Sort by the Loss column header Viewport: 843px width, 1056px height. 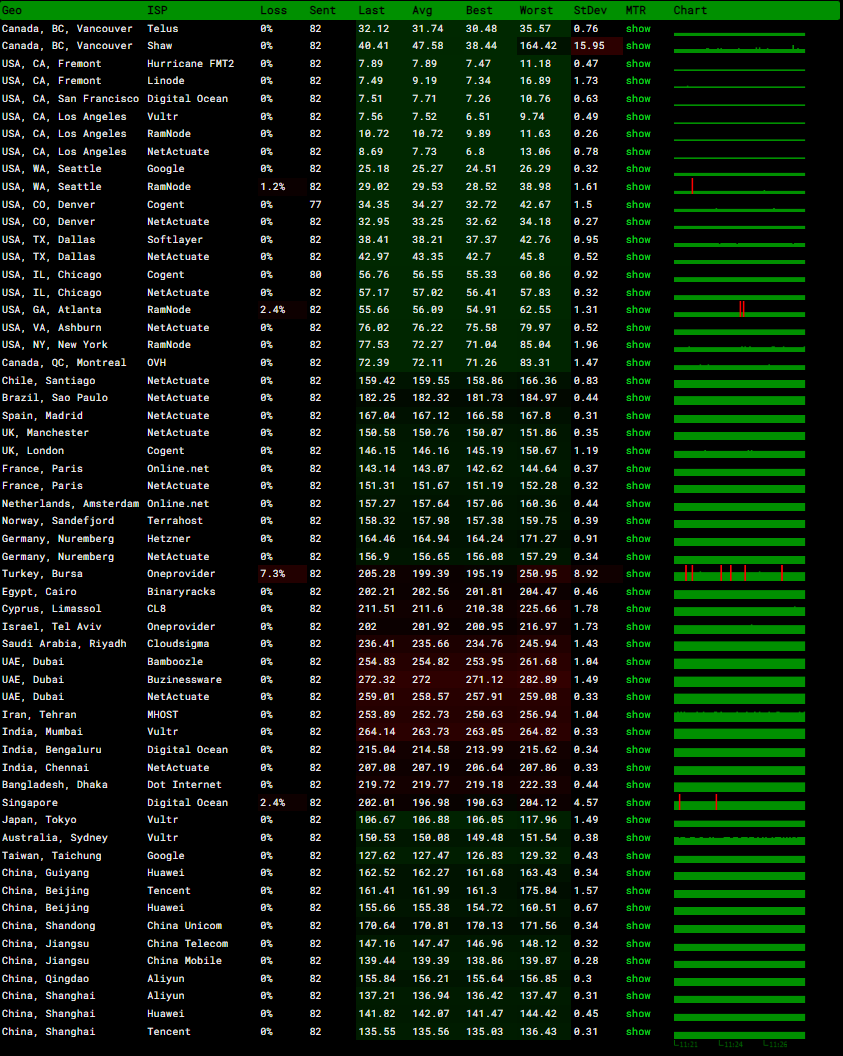[273, 10]
